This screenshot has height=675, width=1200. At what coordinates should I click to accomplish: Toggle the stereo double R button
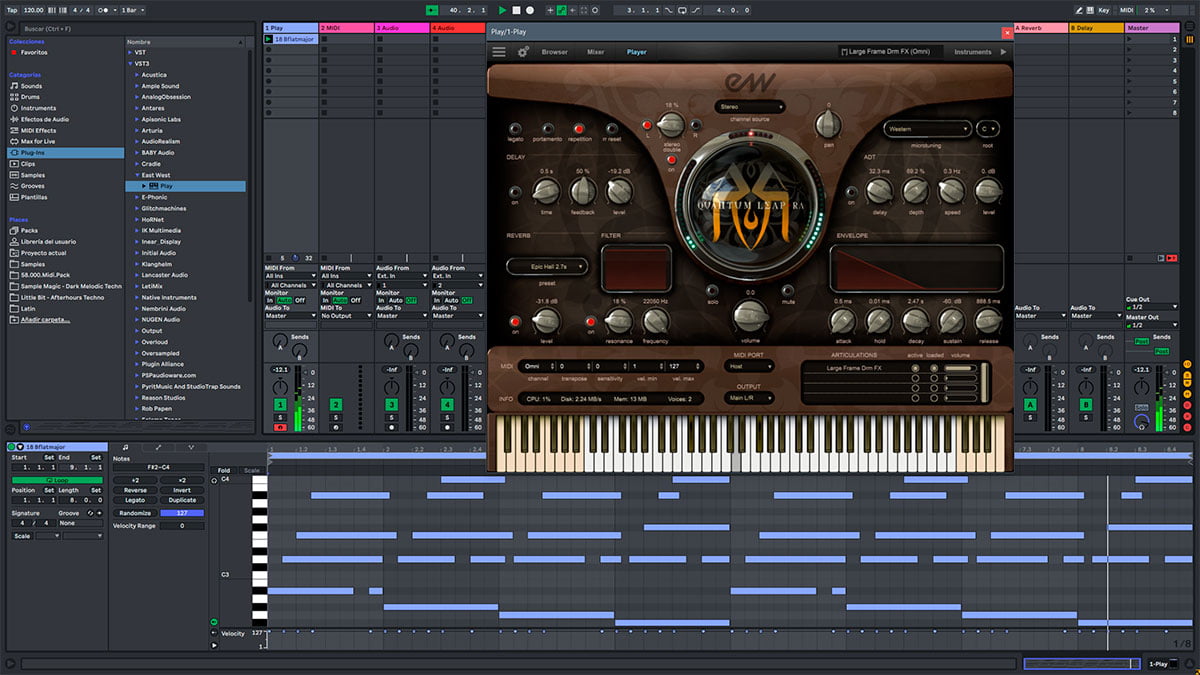(x=696, y=126)
